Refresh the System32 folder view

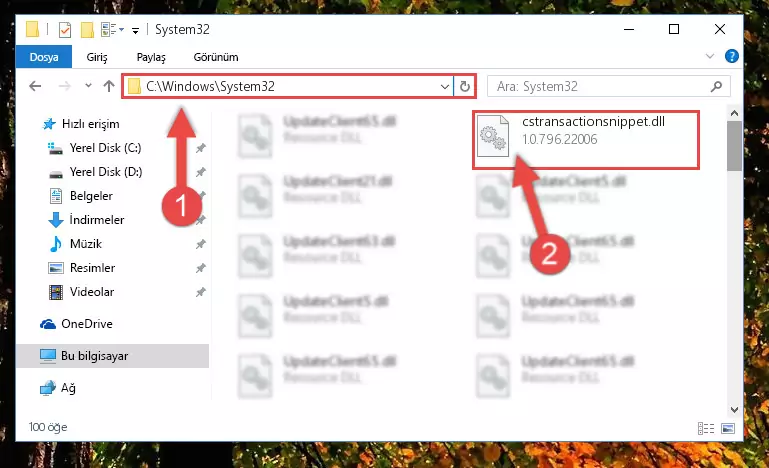(464, 87)
